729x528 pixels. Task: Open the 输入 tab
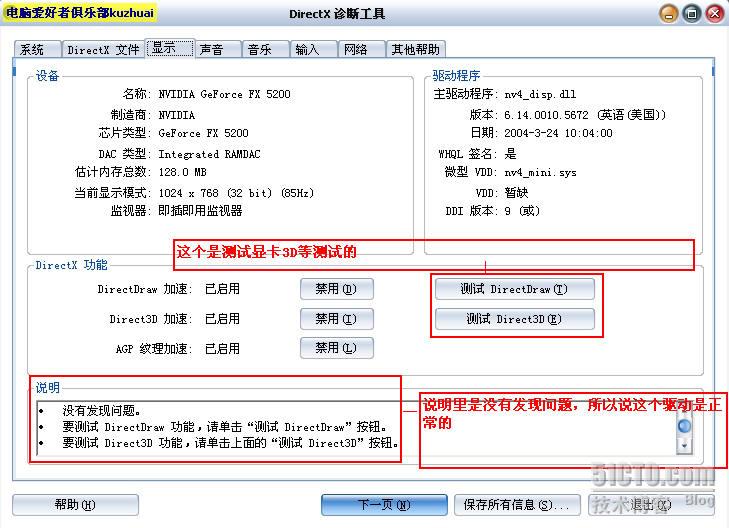314,49
